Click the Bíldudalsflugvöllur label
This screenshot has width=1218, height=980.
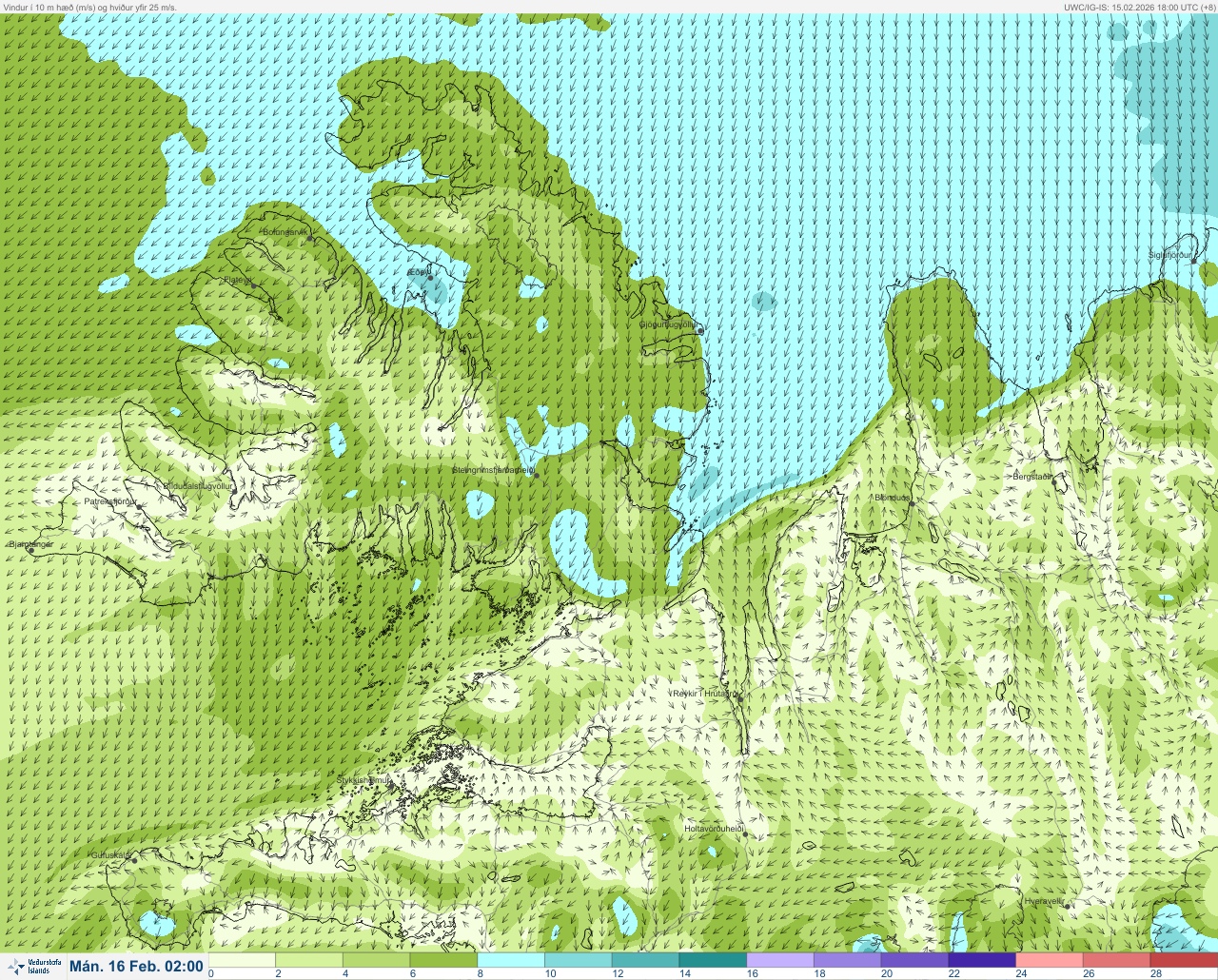(198, 485)
